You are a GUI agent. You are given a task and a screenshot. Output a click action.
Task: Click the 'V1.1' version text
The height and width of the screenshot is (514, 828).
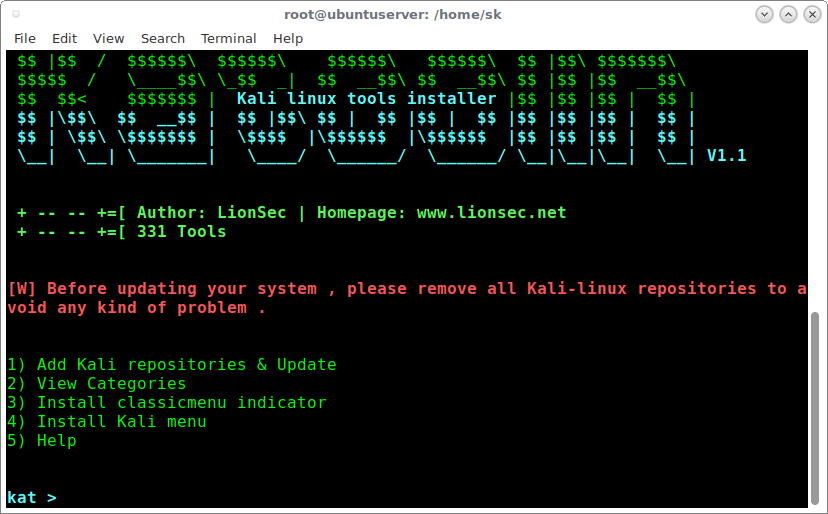pos(726,155)
